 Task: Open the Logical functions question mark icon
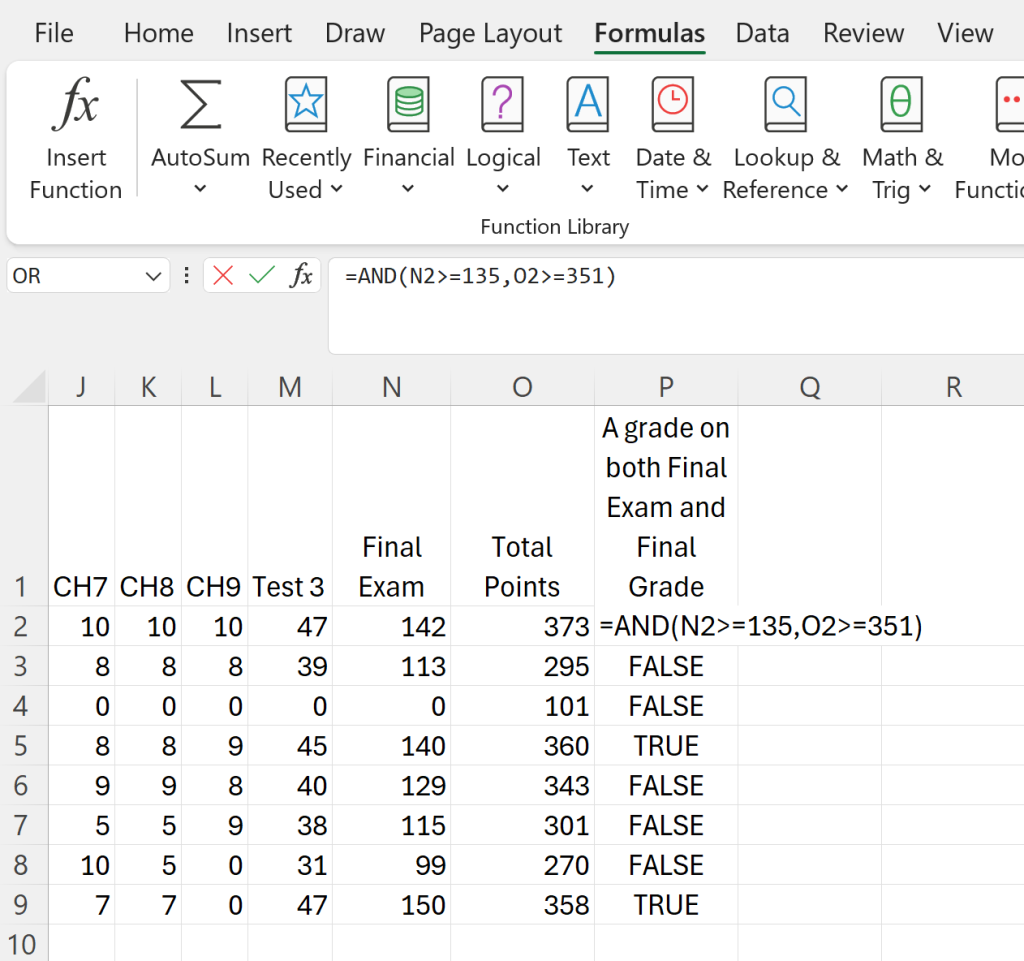pos(503,106)
